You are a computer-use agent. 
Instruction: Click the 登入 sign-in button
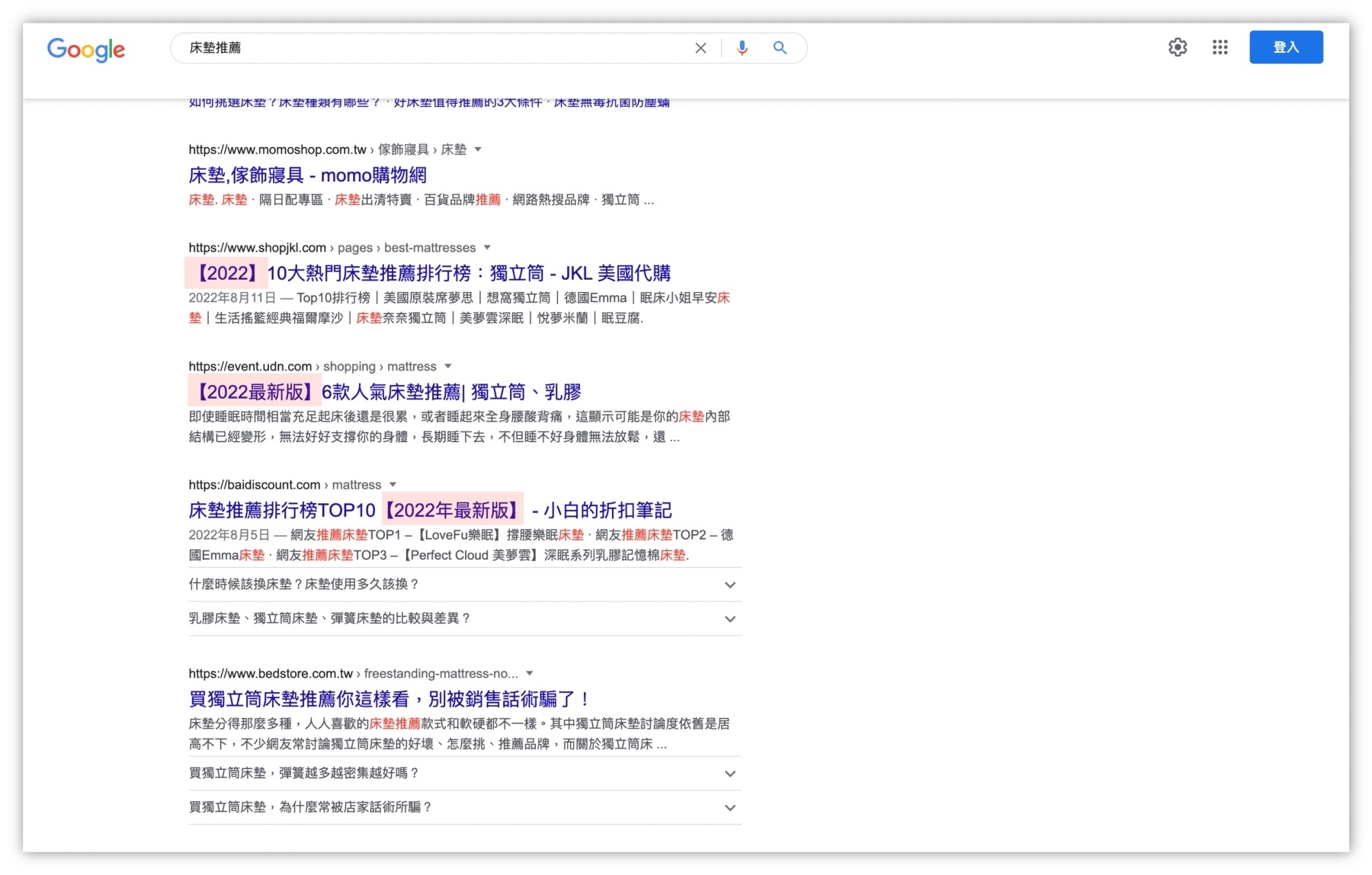point(1286,46)
